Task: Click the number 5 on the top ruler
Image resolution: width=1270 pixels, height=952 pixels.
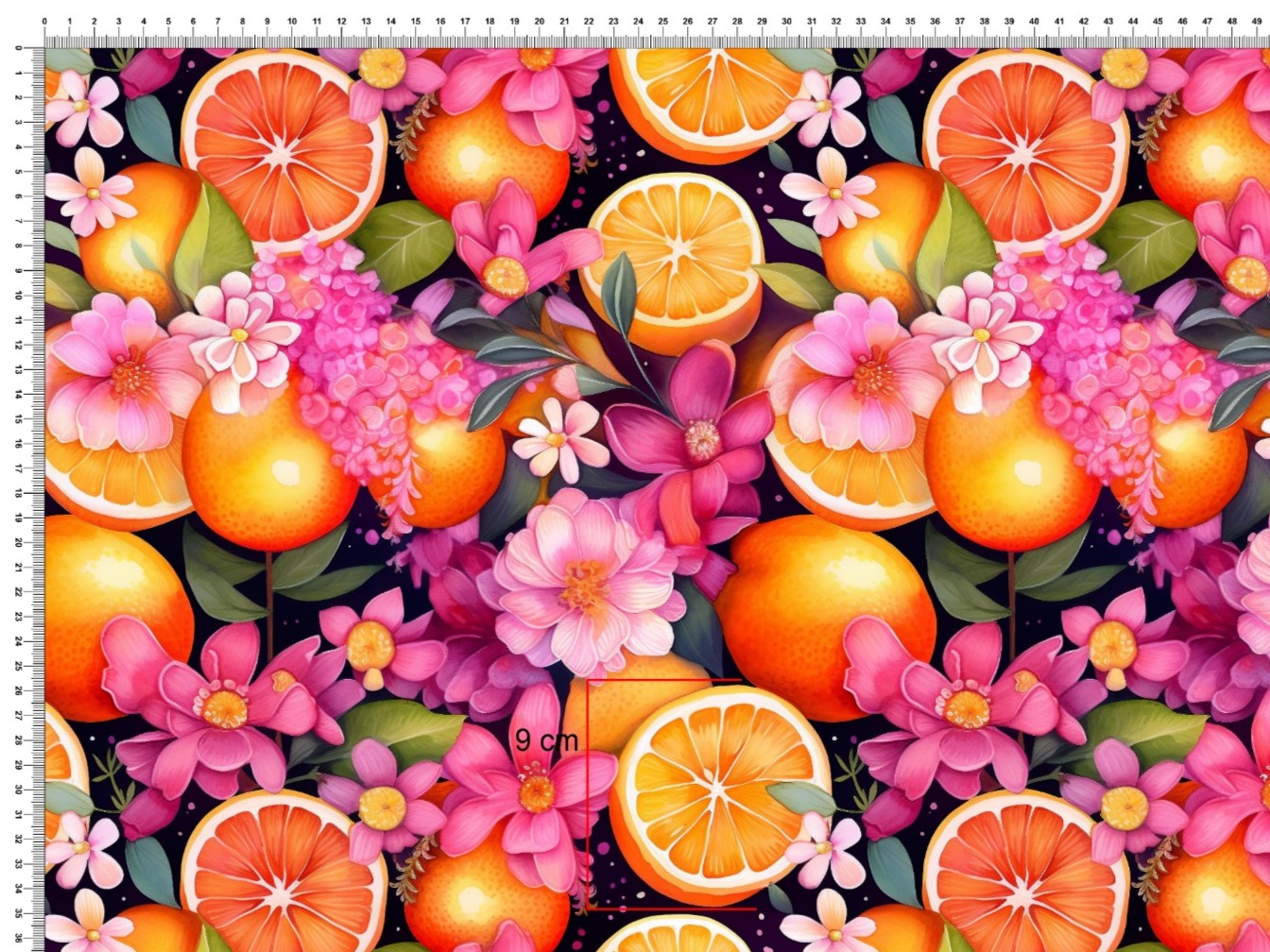Action: click(x=168, y=21)
